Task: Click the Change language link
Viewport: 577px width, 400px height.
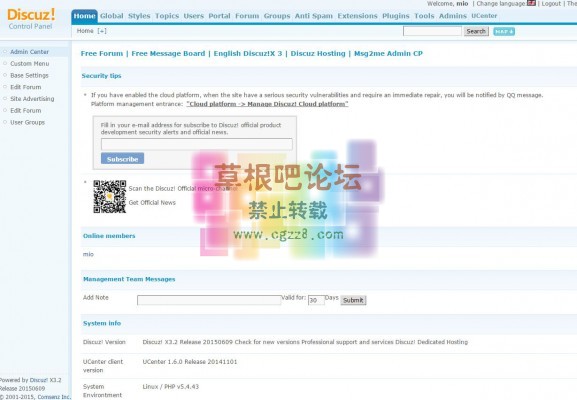Action: tap(501, 4)
